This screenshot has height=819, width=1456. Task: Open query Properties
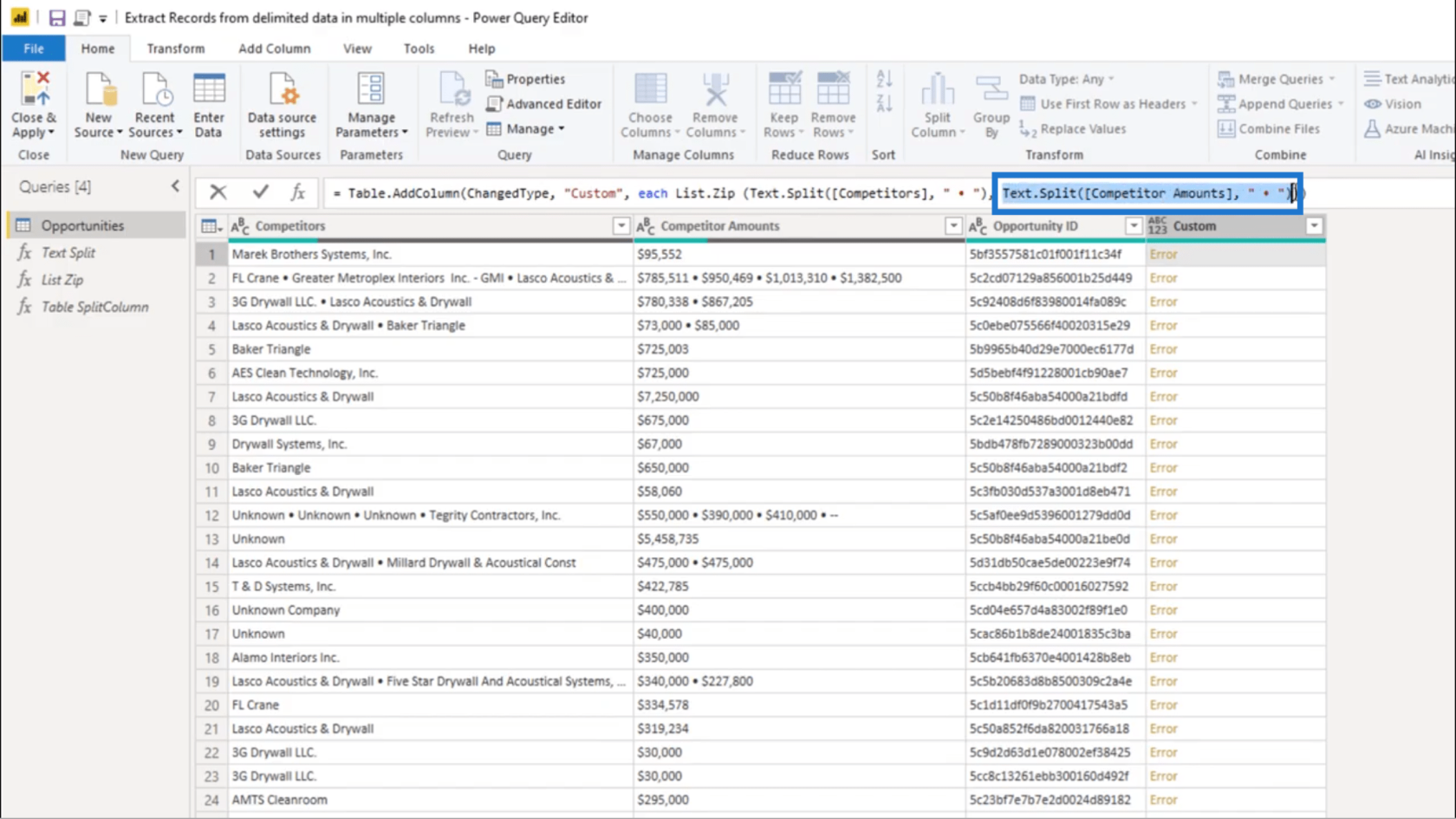click(525, 79)
